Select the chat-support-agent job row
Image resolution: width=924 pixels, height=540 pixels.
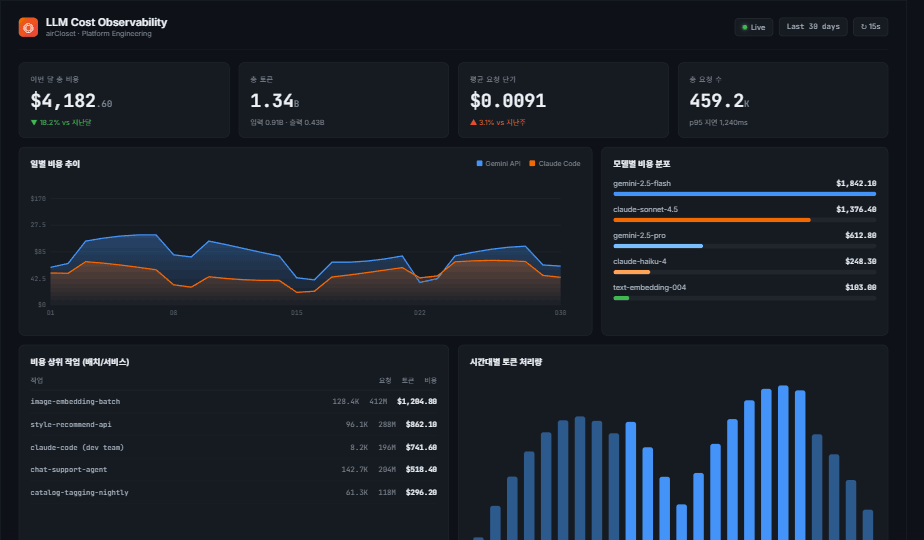pos(233,470)
